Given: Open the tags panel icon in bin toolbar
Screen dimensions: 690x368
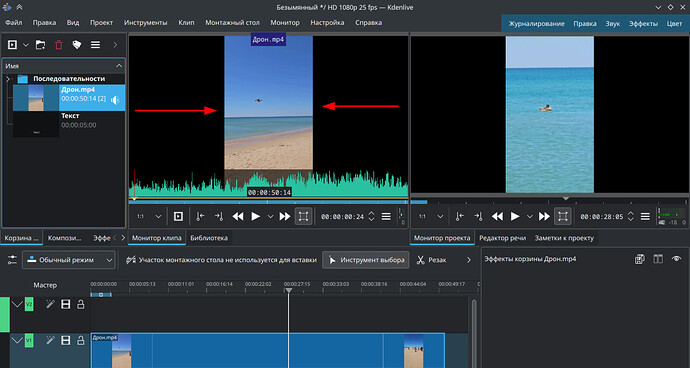Looking at the screenshot, I should click(77, 44).
